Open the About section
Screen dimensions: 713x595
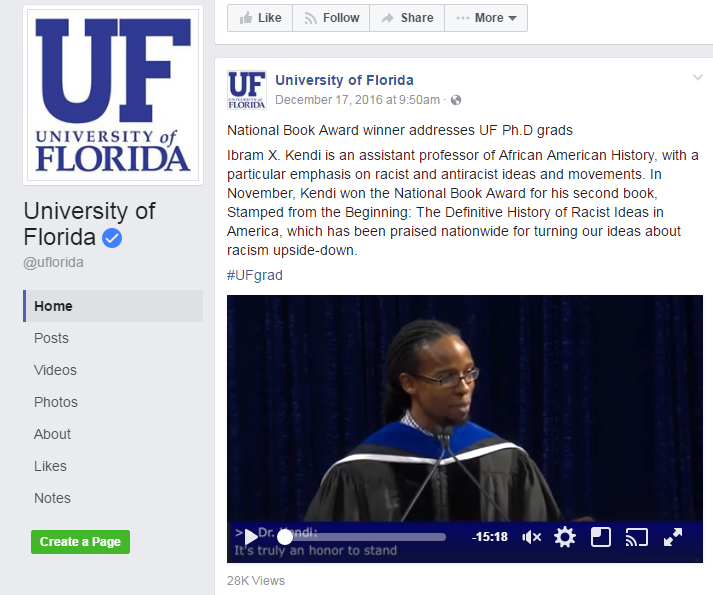(x=52, y=434)
